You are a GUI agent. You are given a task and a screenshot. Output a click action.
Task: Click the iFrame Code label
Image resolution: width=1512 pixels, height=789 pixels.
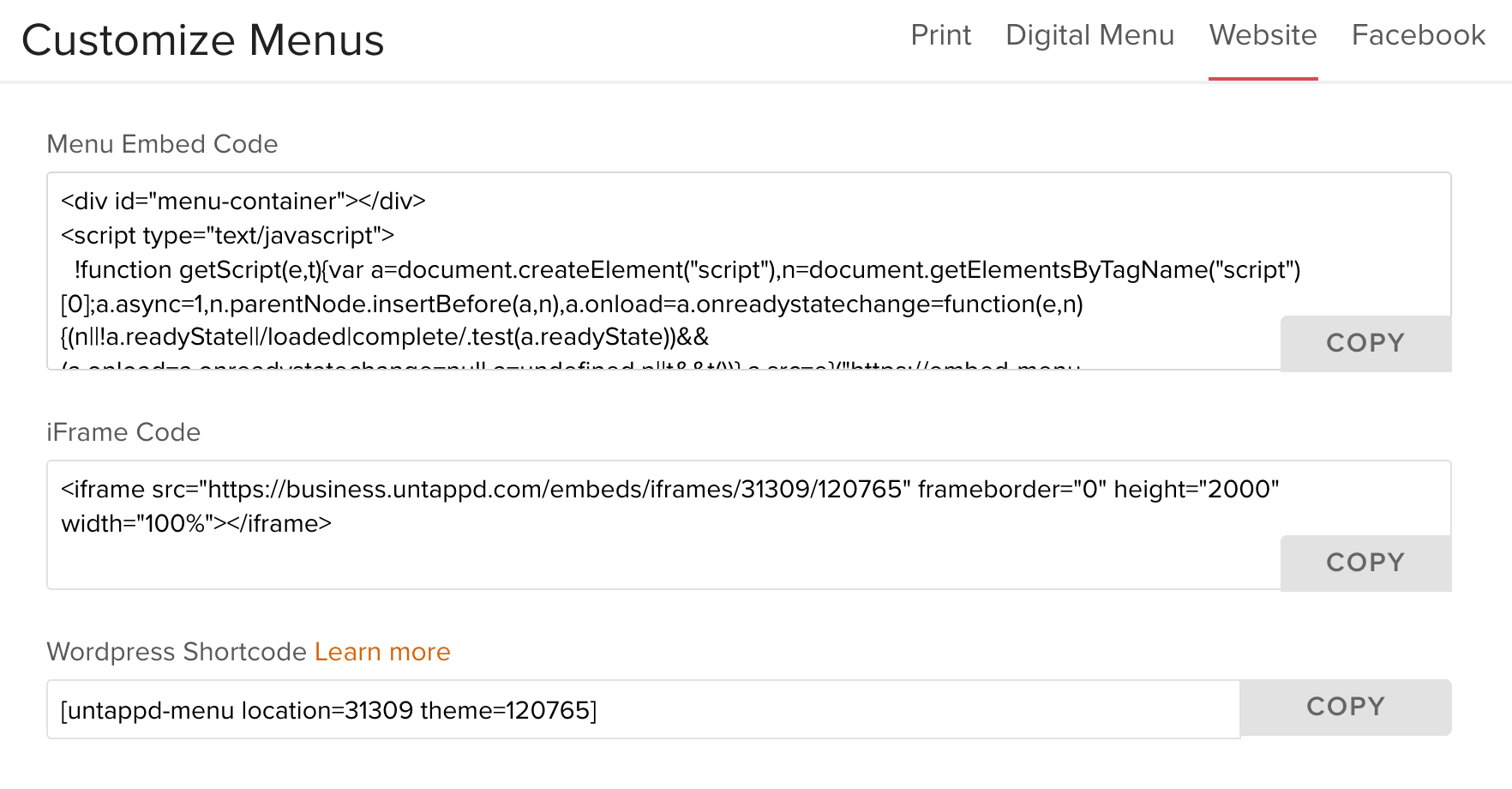point(123,432)
